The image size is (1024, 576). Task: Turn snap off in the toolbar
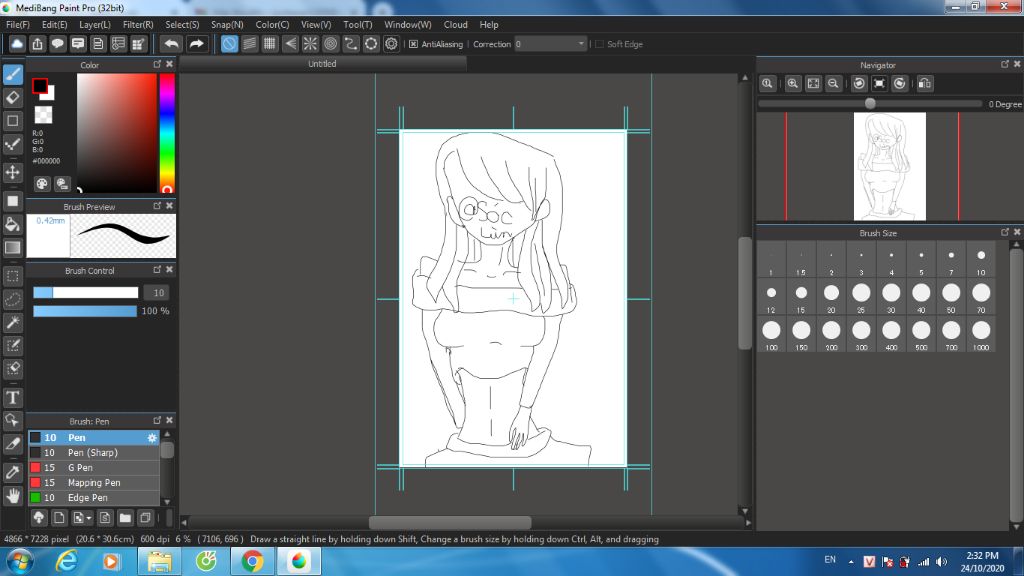229,44
